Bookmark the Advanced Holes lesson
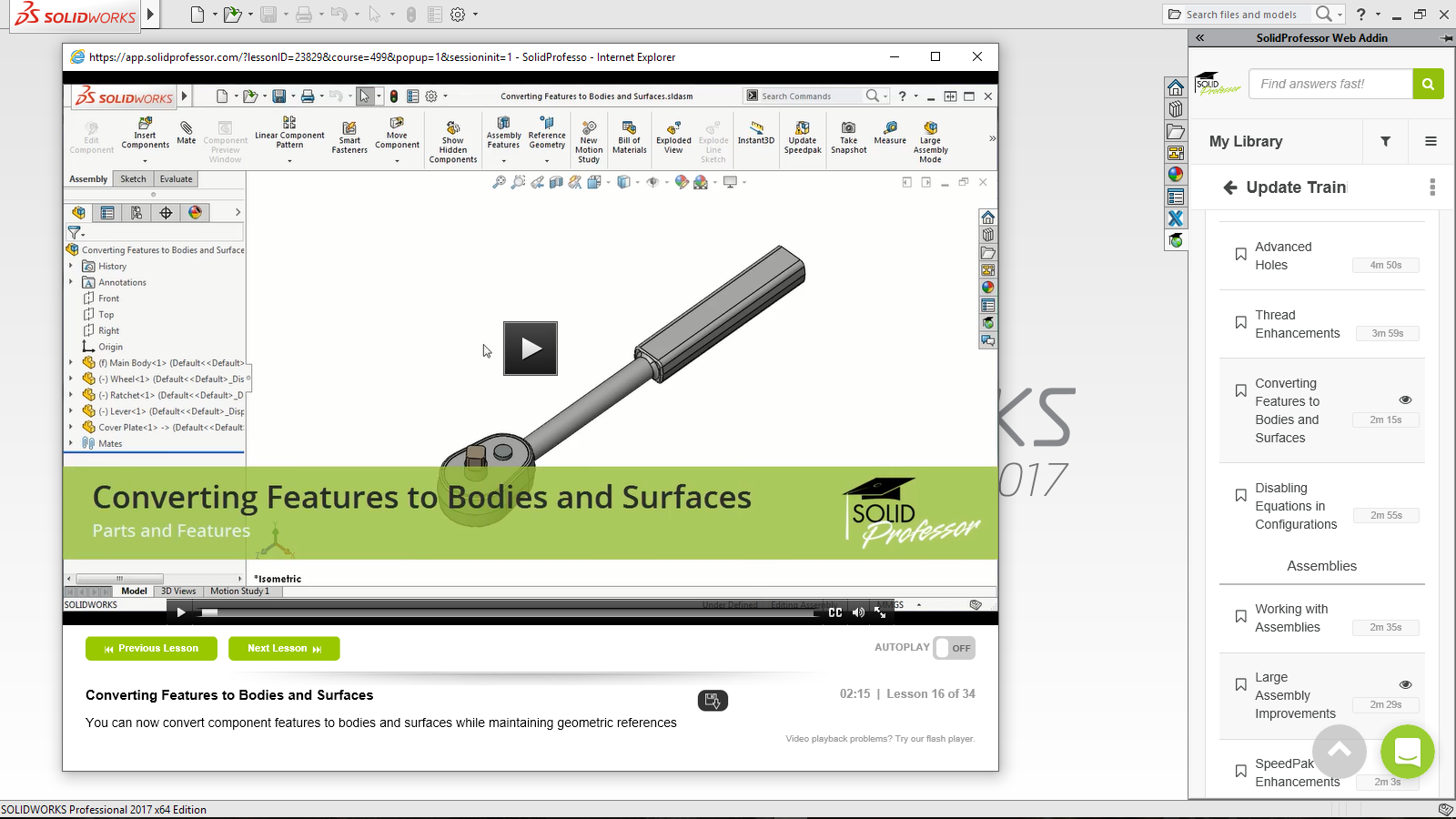 (1240, 255)
